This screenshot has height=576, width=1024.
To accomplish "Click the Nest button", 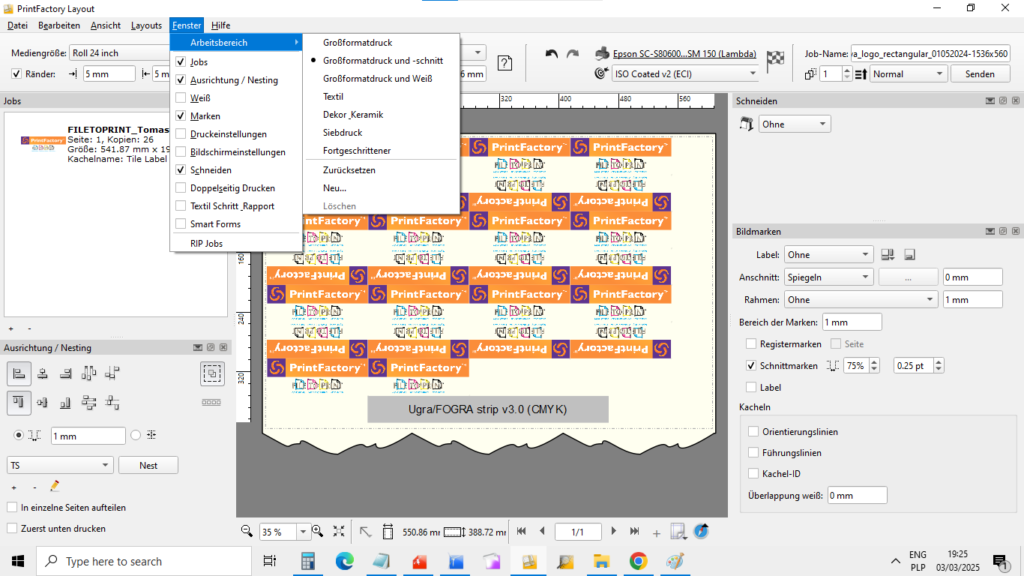I will pyautogui.click(x=148, y=464).
